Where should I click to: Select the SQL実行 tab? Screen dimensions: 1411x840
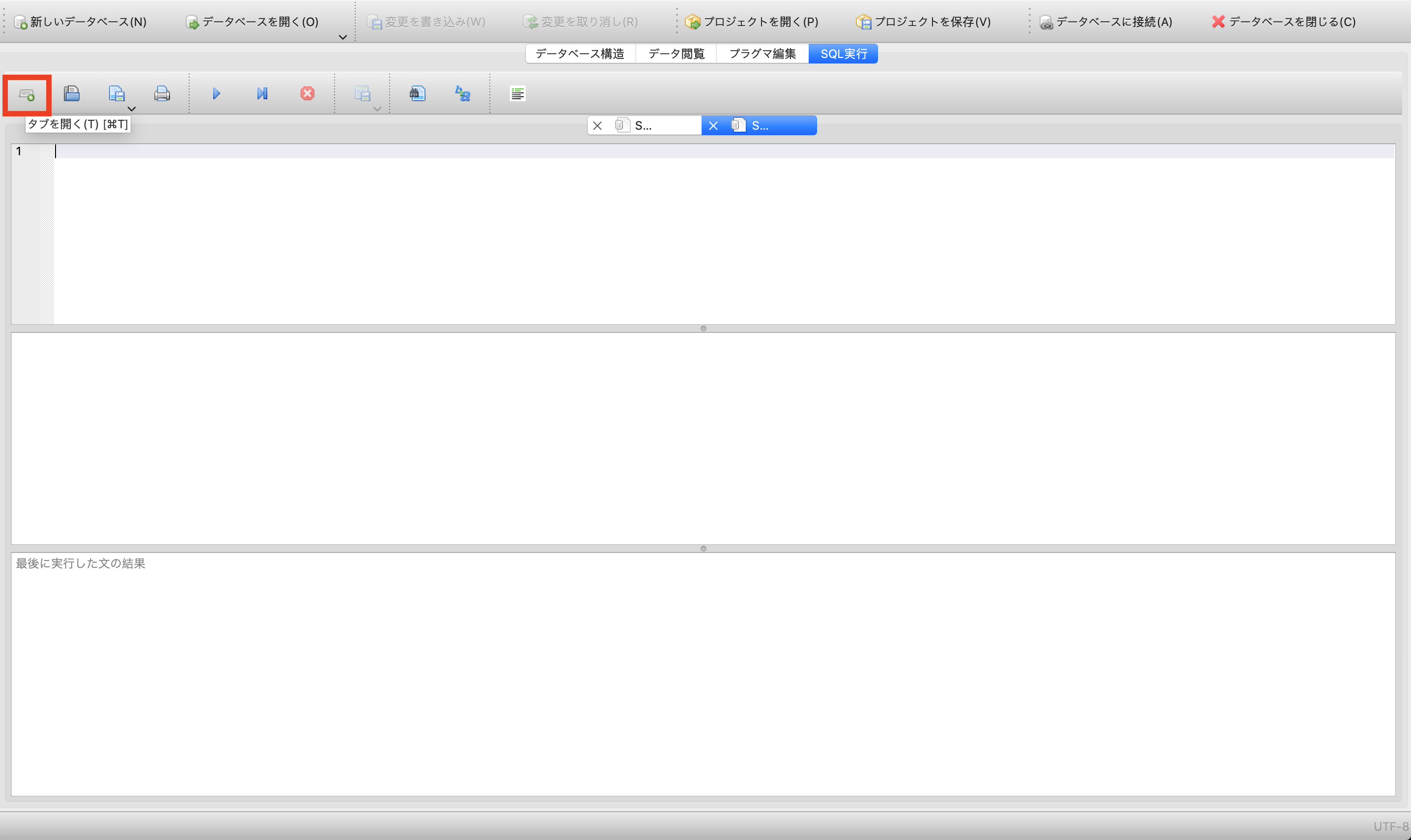click(x=844, y=54)
